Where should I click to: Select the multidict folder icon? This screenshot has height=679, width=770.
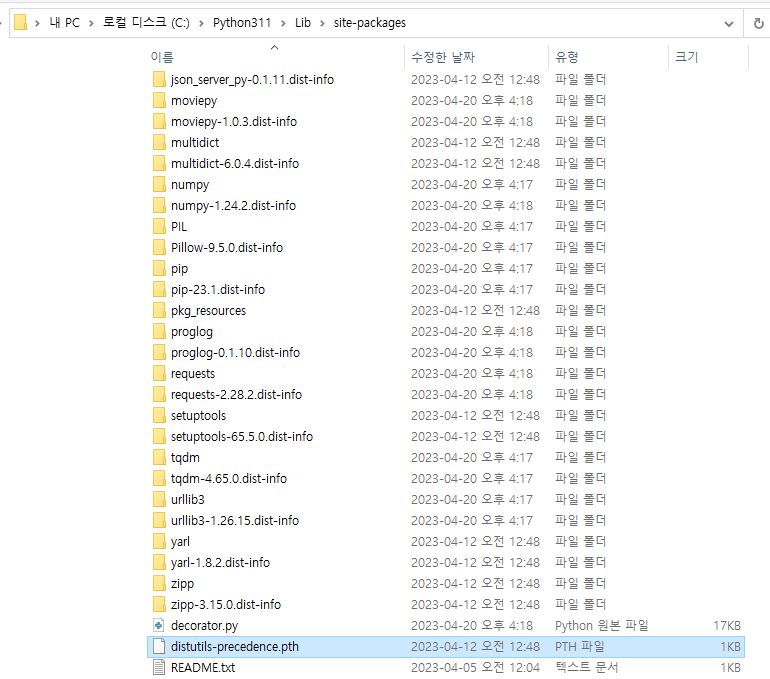(159, 142)
